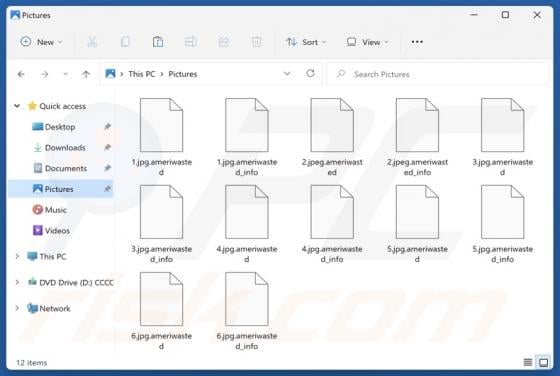Click the Delete trash icon
The height and width of the screenshot is (376, 560).
click(x=256, y=42)
